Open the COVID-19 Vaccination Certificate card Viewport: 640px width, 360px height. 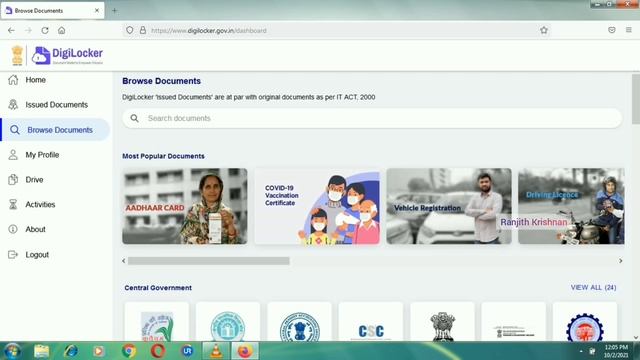(x=317, y=206)
